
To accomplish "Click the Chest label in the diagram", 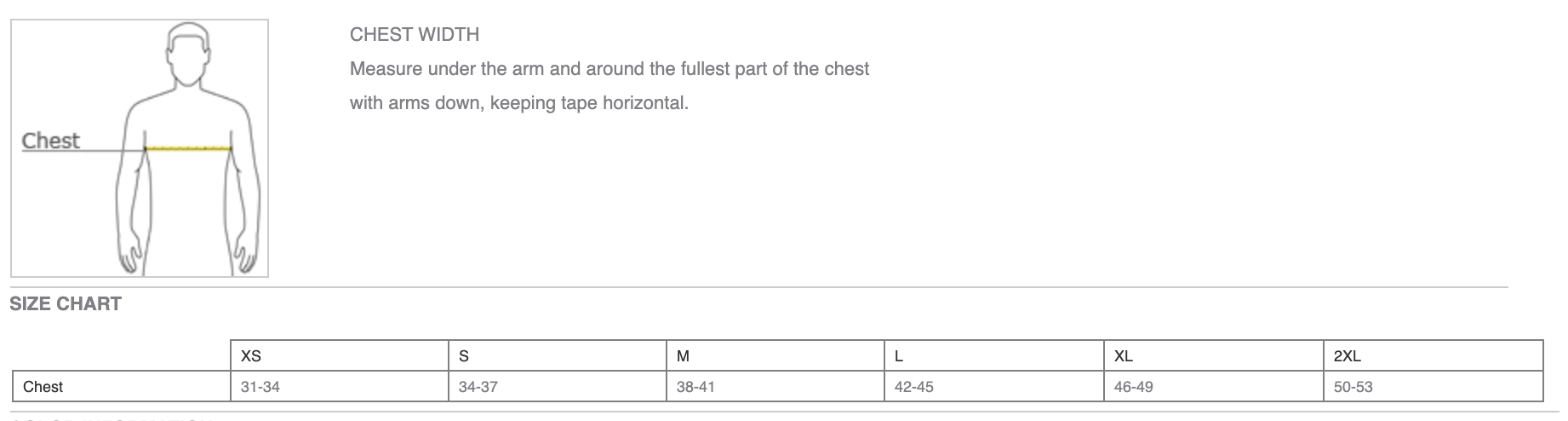I will pos(51,141).
